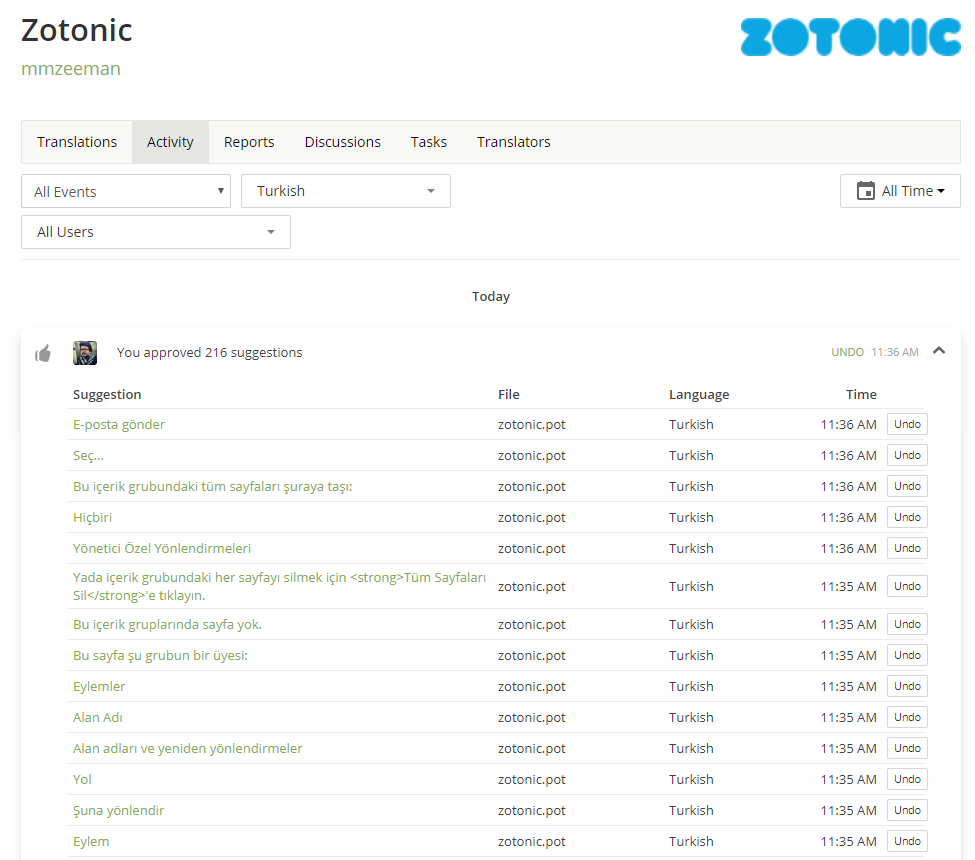Click the thumbs-up approval icon

(43, 354)
